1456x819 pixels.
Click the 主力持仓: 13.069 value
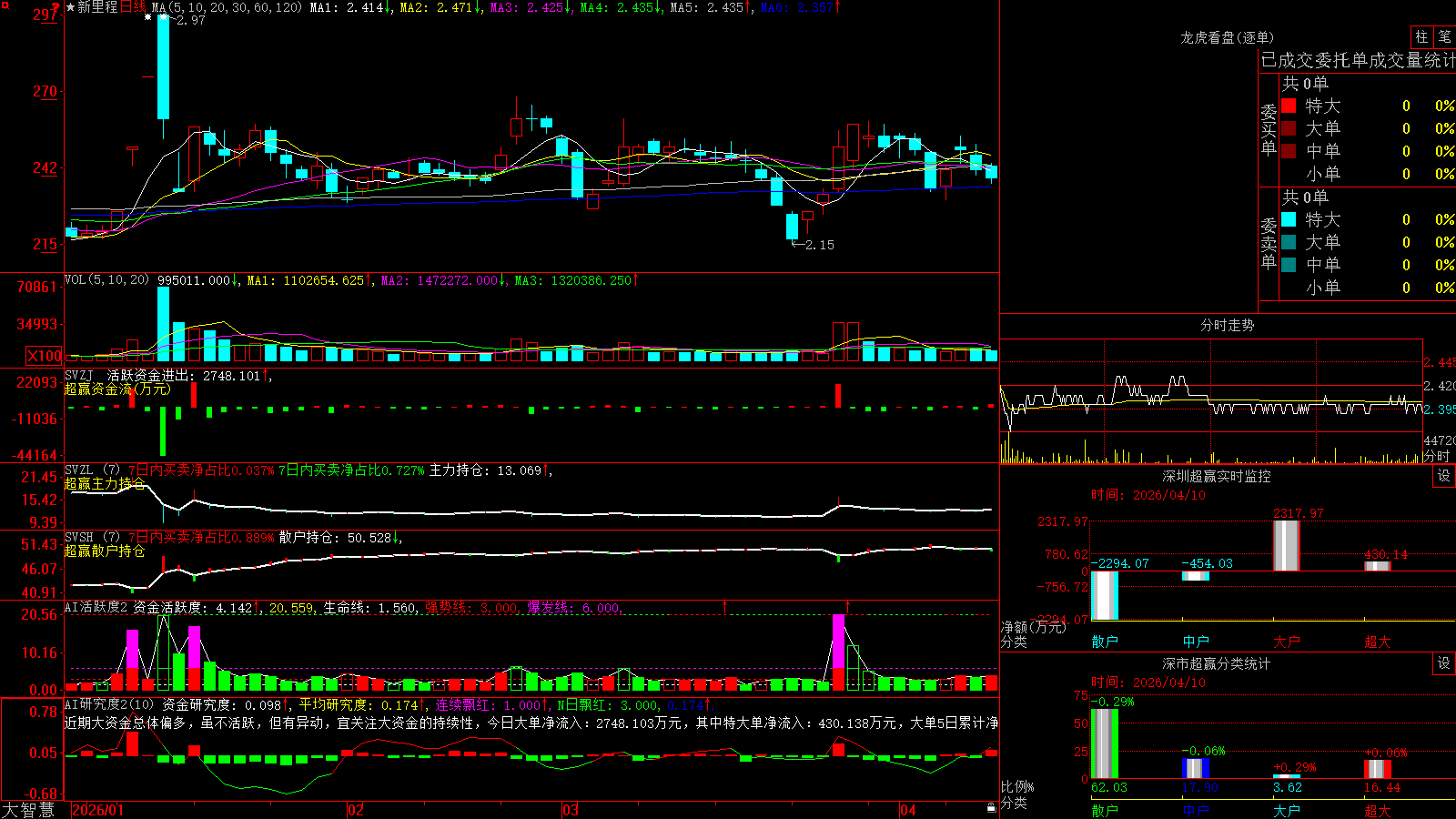[x=485, y=470]
